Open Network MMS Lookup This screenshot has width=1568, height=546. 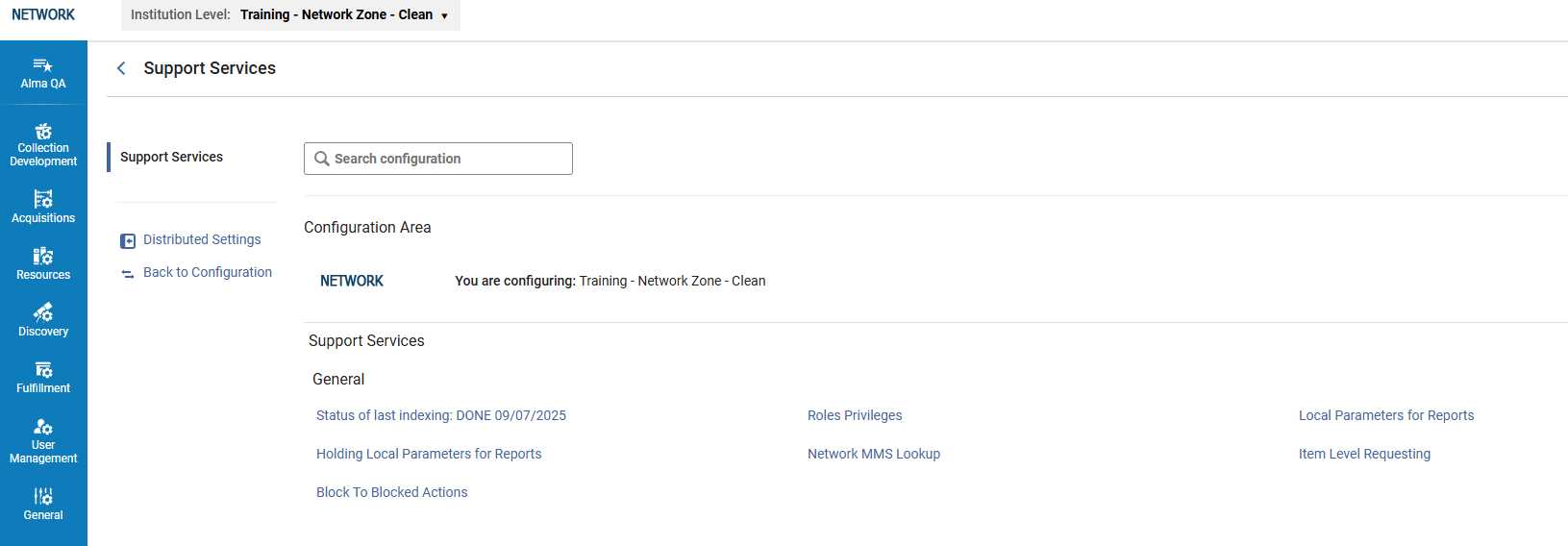click(874, 454)
